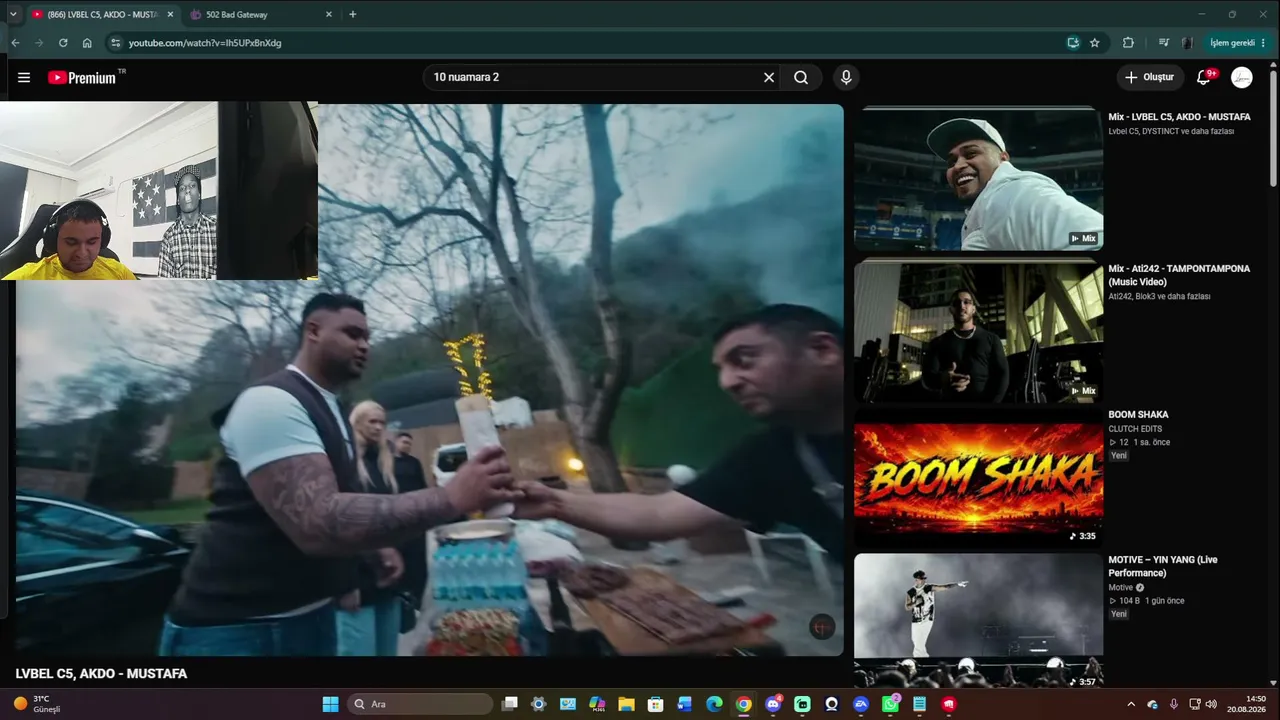Bookmark this page with the star
Screen dimensions: 1280x720
[x=1095, y=43]
